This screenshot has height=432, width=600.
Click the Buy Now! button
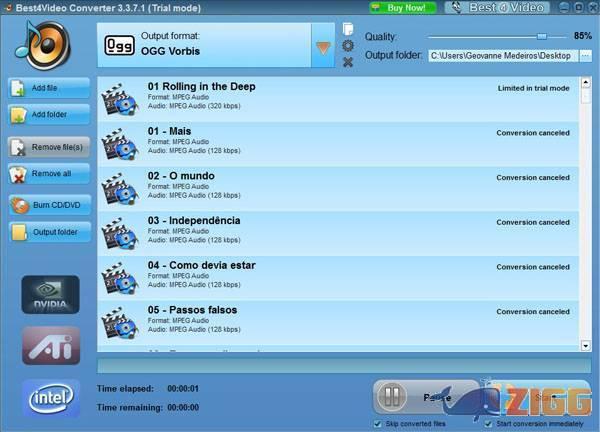click(403, 8)
